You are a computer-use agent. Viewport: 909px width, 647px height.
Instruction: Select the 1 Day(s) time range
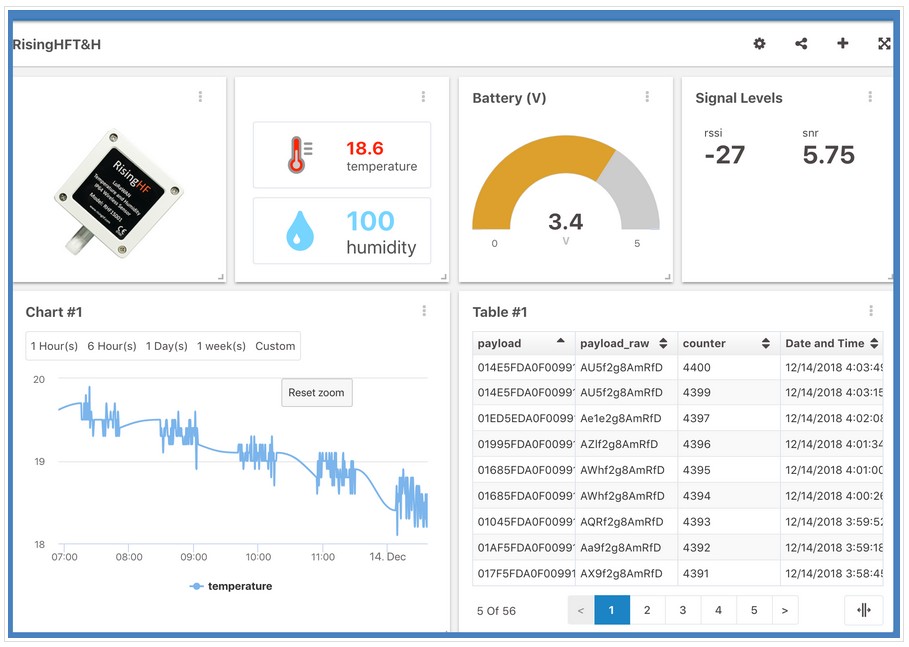[x=166, y=346]
